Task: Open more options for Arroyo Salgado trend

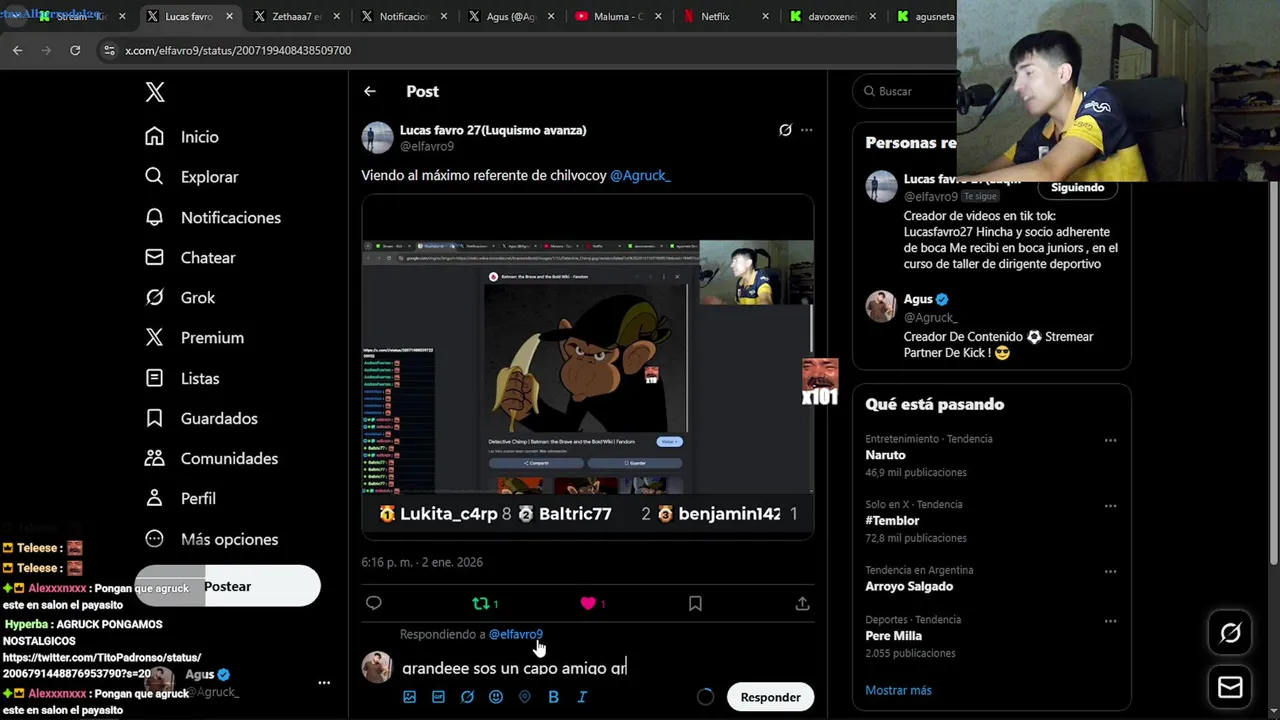Action: [1110, 571]
